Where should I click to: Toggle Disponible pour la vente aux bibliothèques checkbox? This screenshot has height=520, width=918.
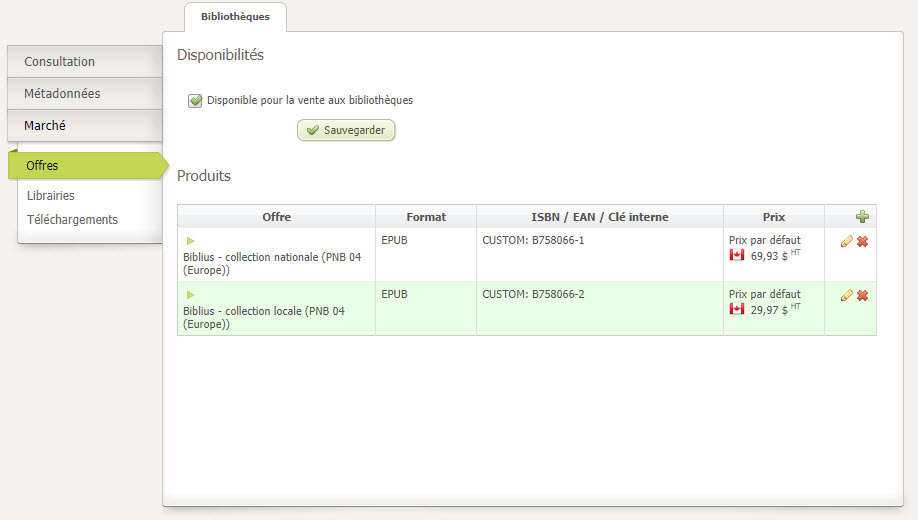(x=195, y=100)
